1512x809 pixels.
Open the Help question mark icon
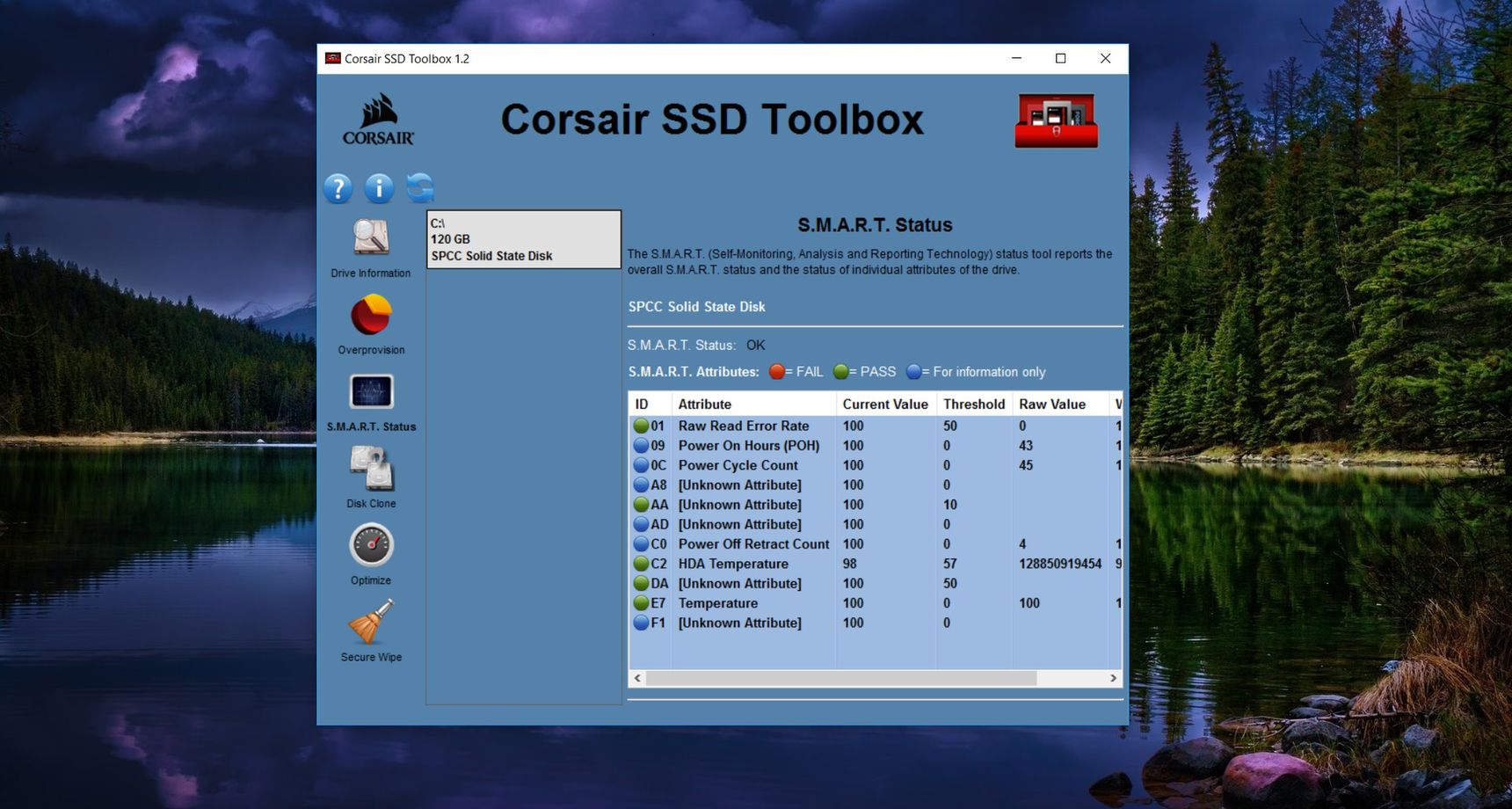click(x=338, y=188)
